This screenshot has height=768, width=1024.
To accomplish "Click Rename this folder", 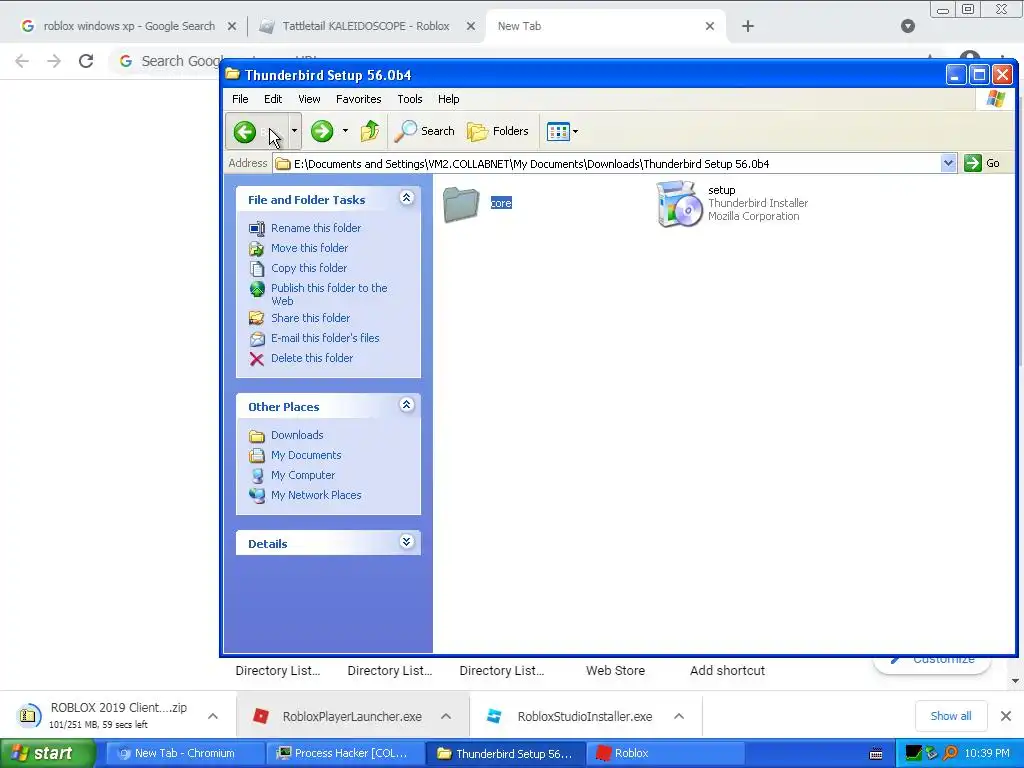I will (x=316, y=228).
